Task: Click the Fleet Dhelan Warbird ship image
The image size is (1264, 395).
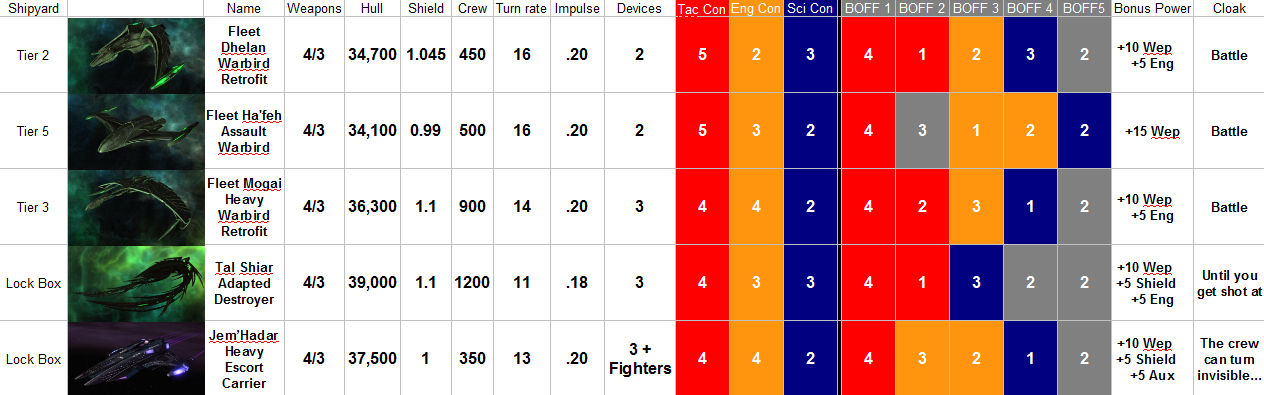Action: coord(135,55)
